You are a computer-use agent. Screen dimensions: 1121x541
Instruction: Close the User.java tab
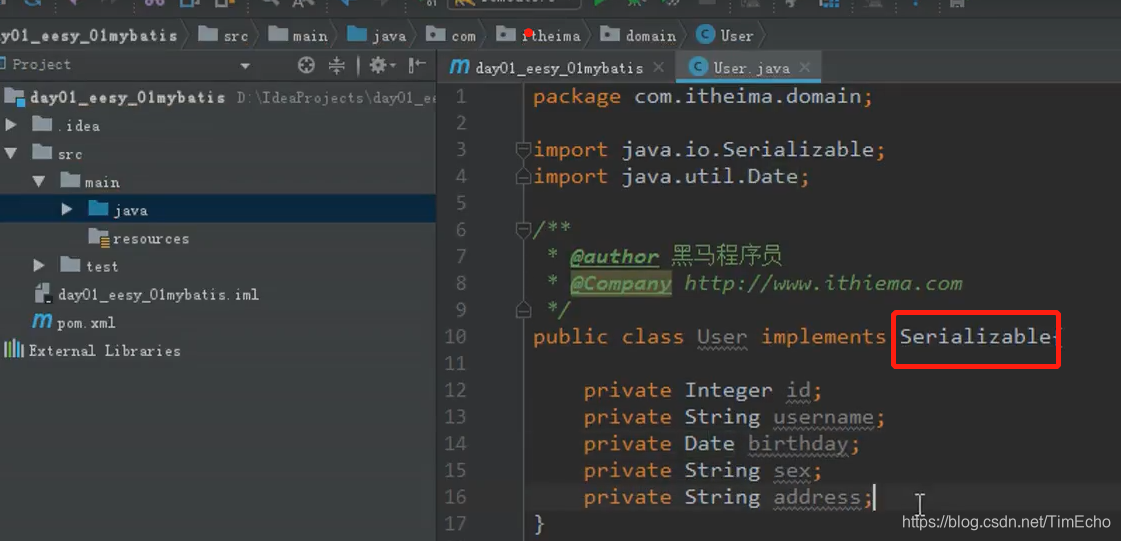[804, 68]
